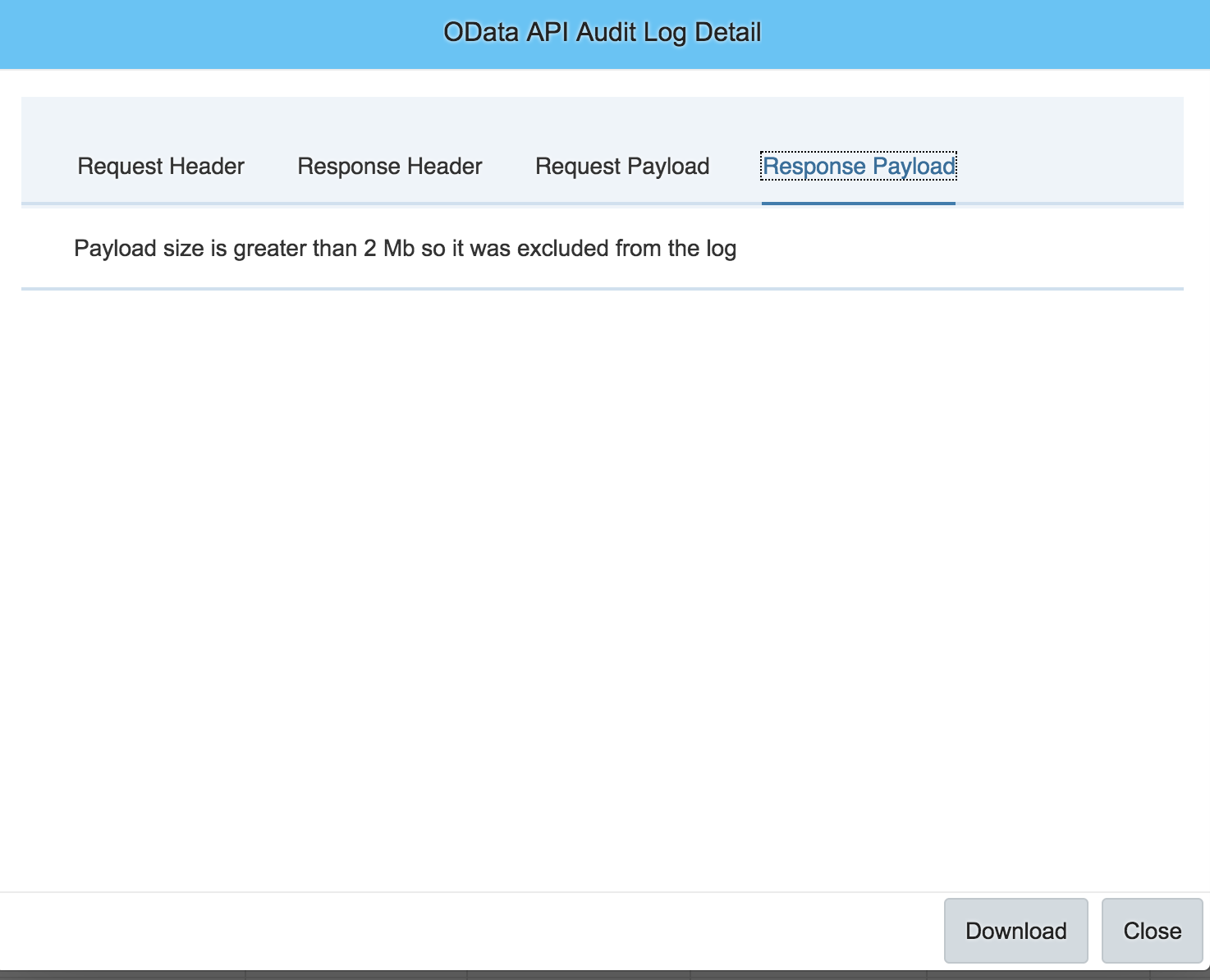Select the Request Payload tab
Viewport: 1210px width, 980px height.
coord(622,166)
